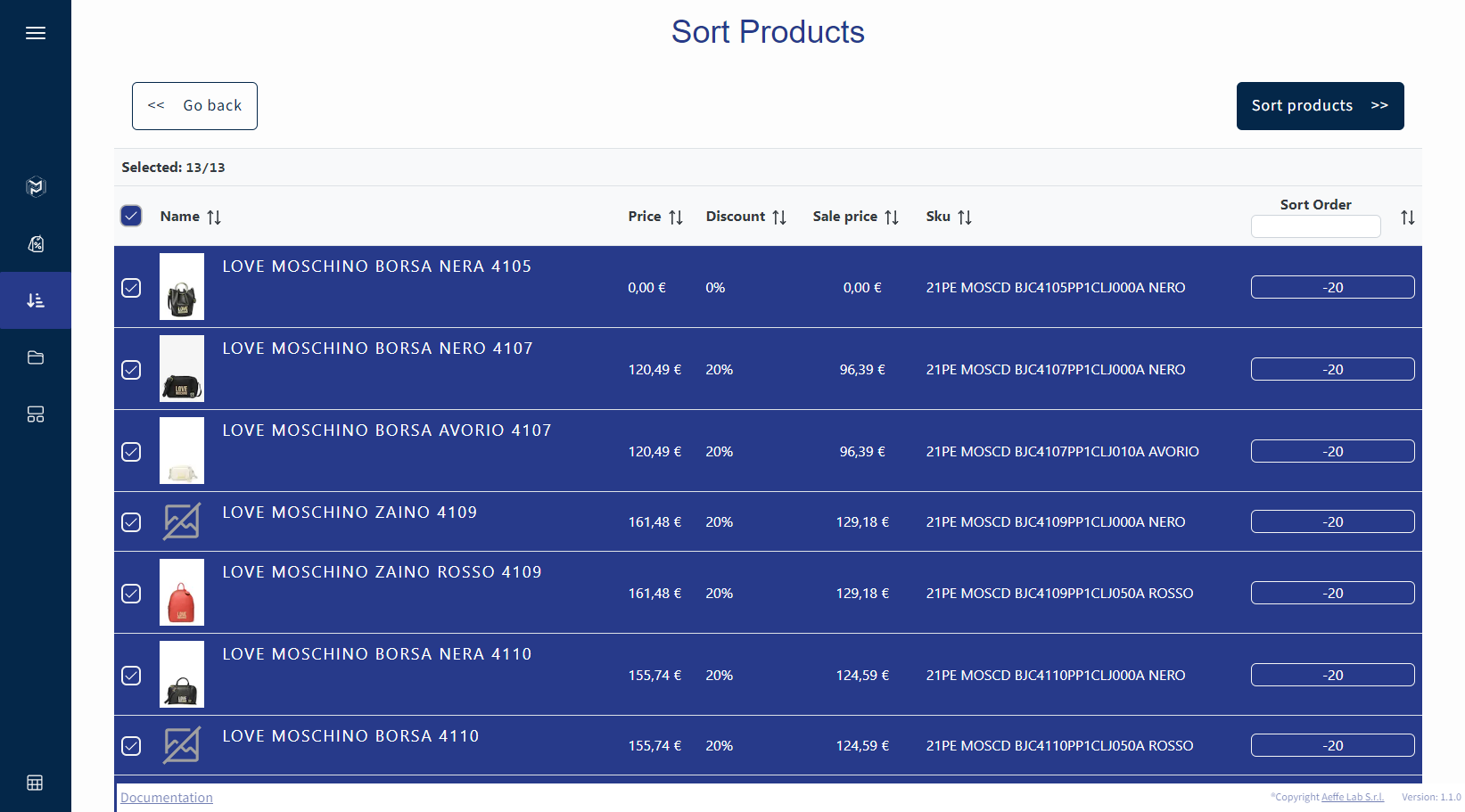The image size is (1465, 812).
Task: Click product name LOVE MOSCHINO BORSA NERA 4105
Action: (x=377, y=267)
